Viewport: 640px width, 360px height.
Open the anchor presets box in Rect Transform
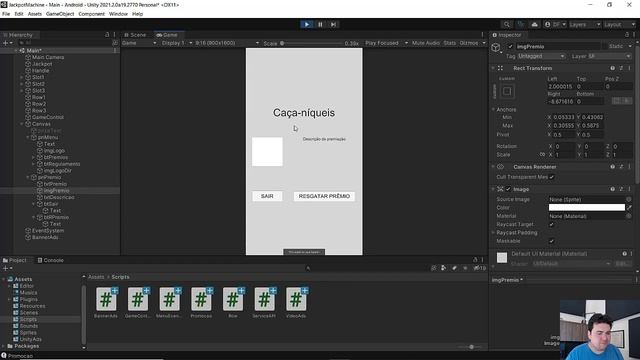pyautogui.click(x=507, y=91)
